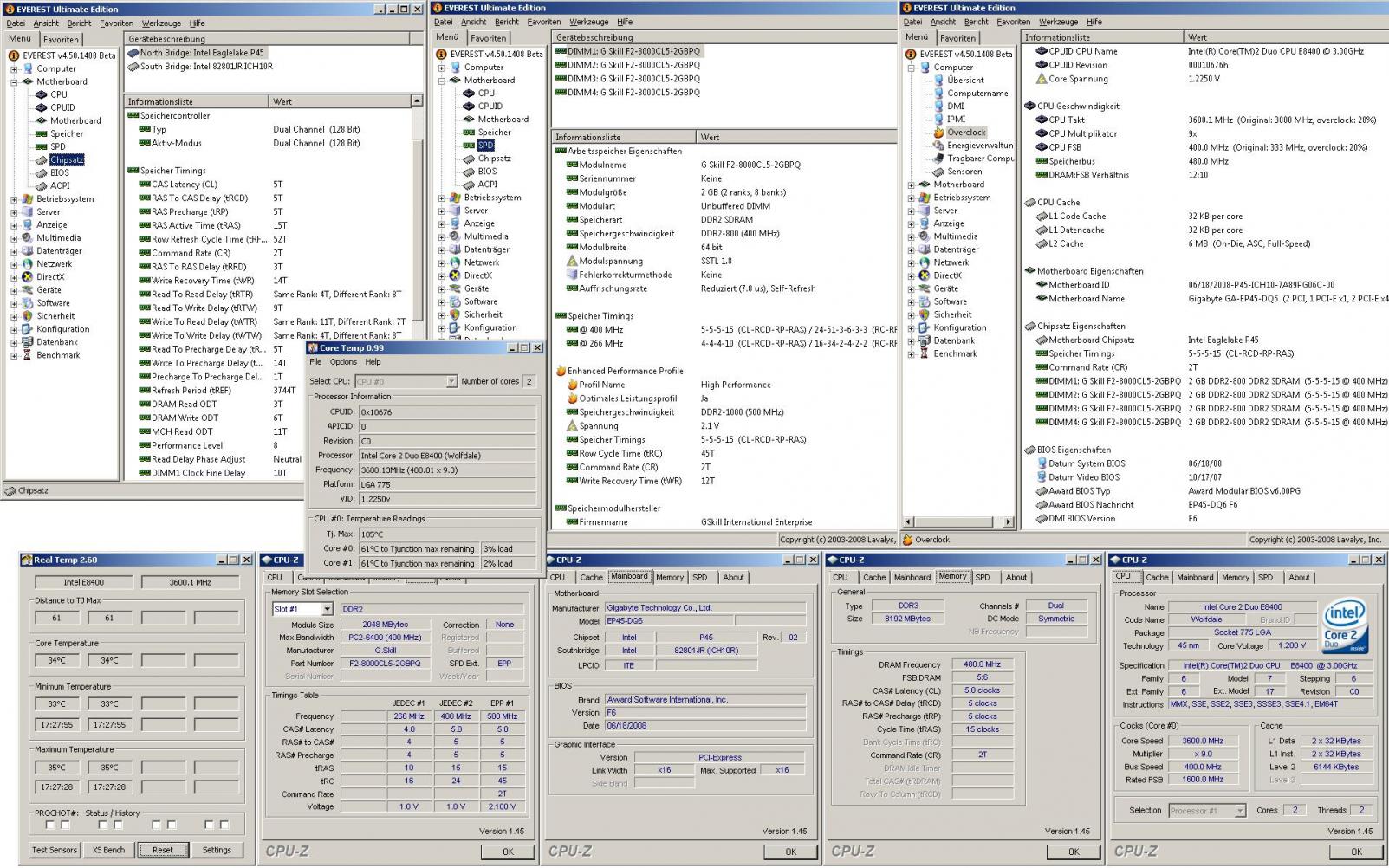Run XS Bench in Real Temp
The height and width of the screenshot is (868, 1389).
coord(108,850)
